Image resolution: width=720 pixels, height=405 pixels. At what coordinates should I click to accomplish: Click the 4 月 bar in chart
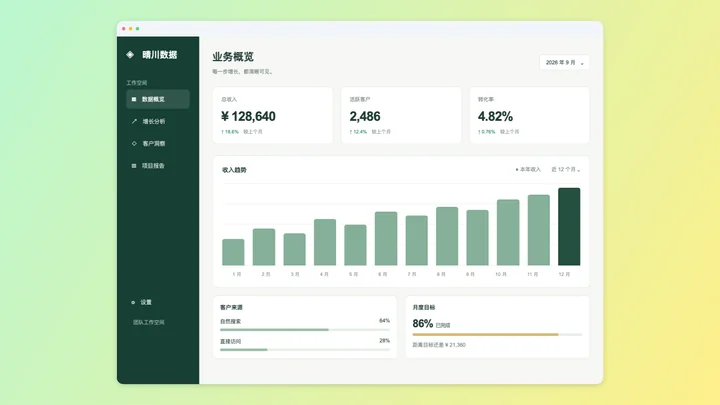(x=325, y=242)
